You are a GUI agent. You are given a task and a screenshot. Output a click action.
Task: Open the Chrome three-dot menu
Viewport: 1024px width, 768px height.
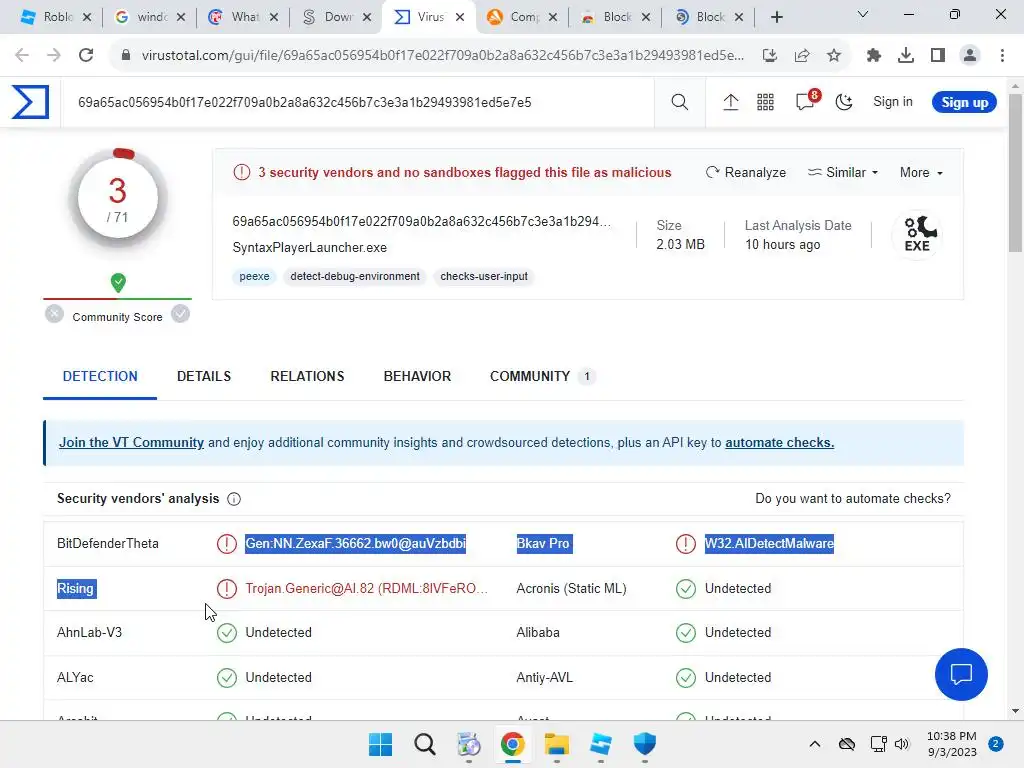coord(1002,55)
